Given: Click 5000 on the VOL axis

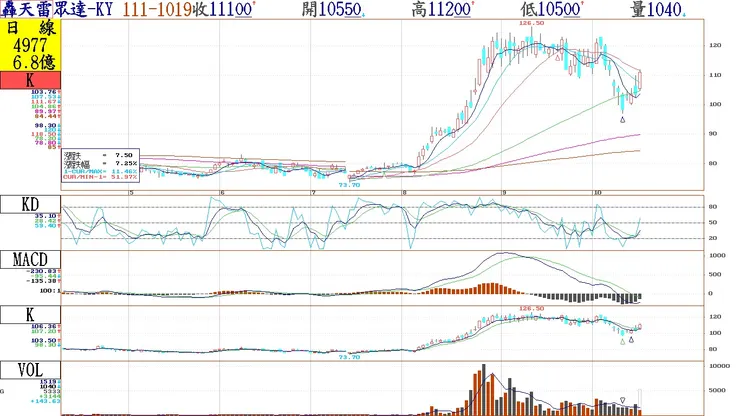Looking at the screenshot, I should coord(717,391).
